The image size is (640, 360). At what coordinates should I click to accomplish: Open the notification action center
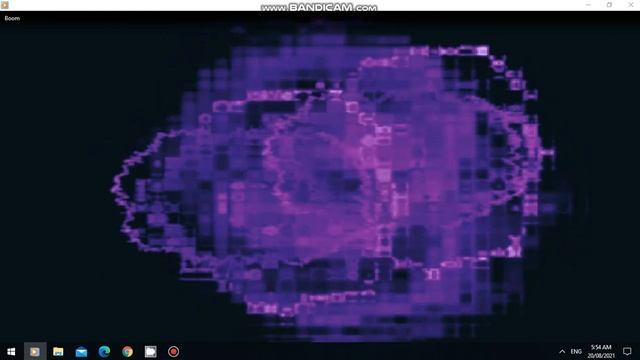(627, 351)
